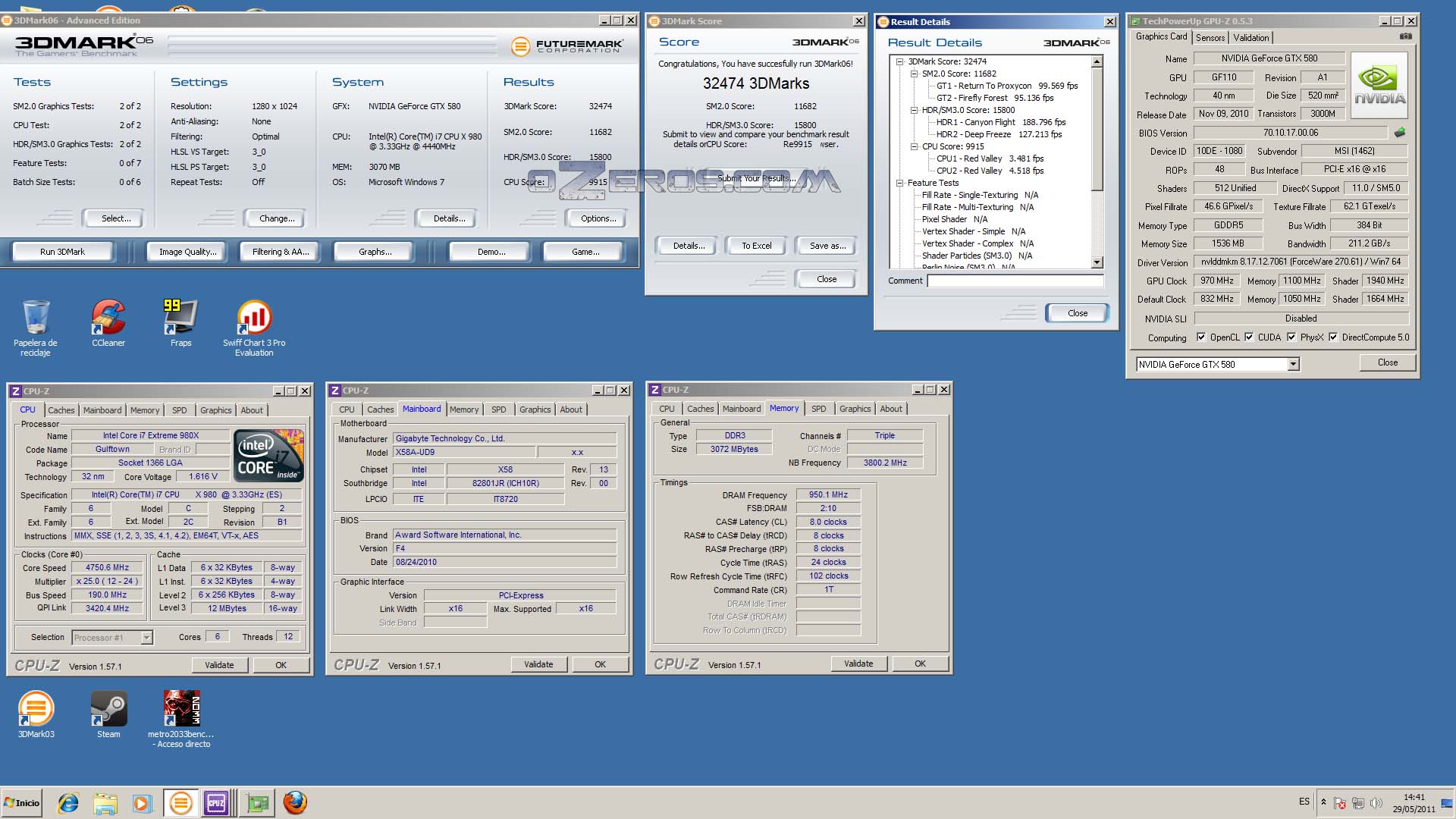Image resolution: width=1456 pixels, height=819 pixels.
Task: Click the Filtering & AA... button
Action: pos(281,252)
